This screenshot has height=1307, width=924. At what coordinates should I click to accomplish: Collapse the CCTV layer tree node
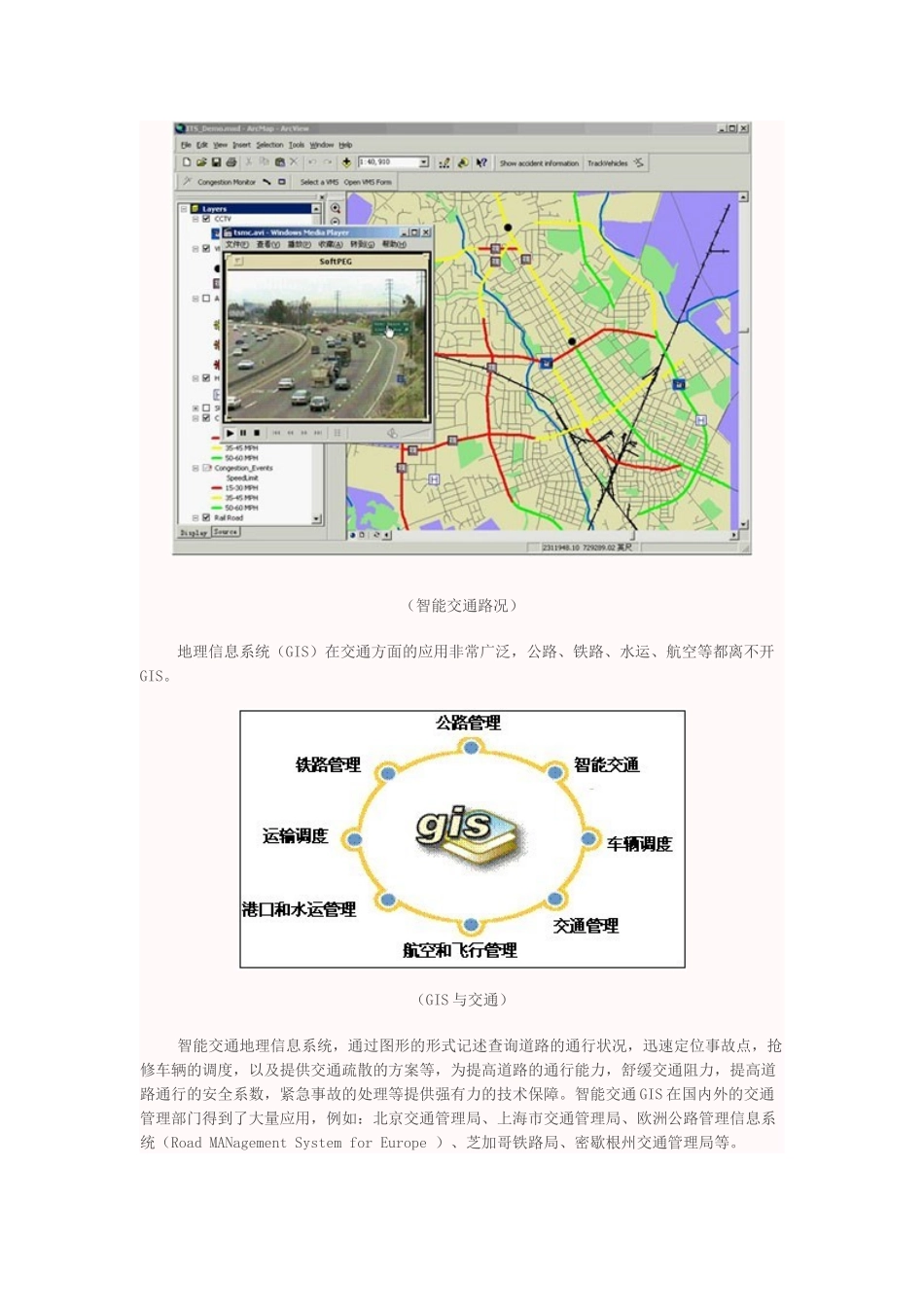pyautogui.click(x=195, y=219)
